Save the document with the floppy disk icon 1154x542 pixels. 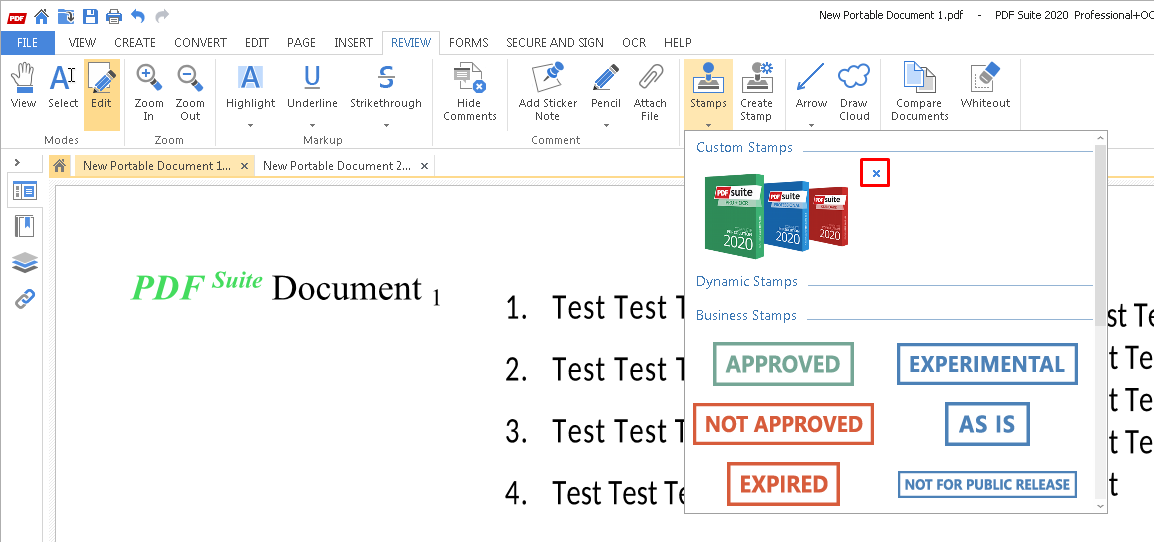tap(90, 15)
